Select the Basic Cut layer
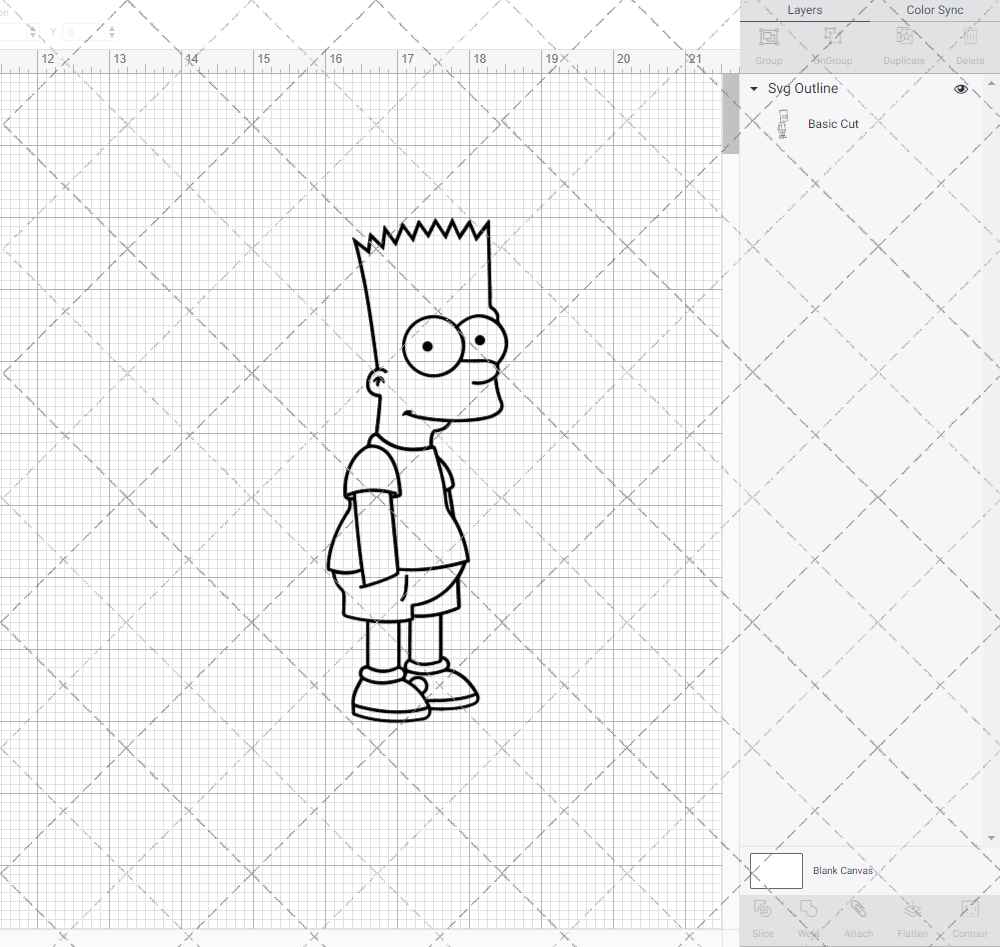Image resolution: width=1000 pixels, height=947 pixels. (x=833, y=123)
